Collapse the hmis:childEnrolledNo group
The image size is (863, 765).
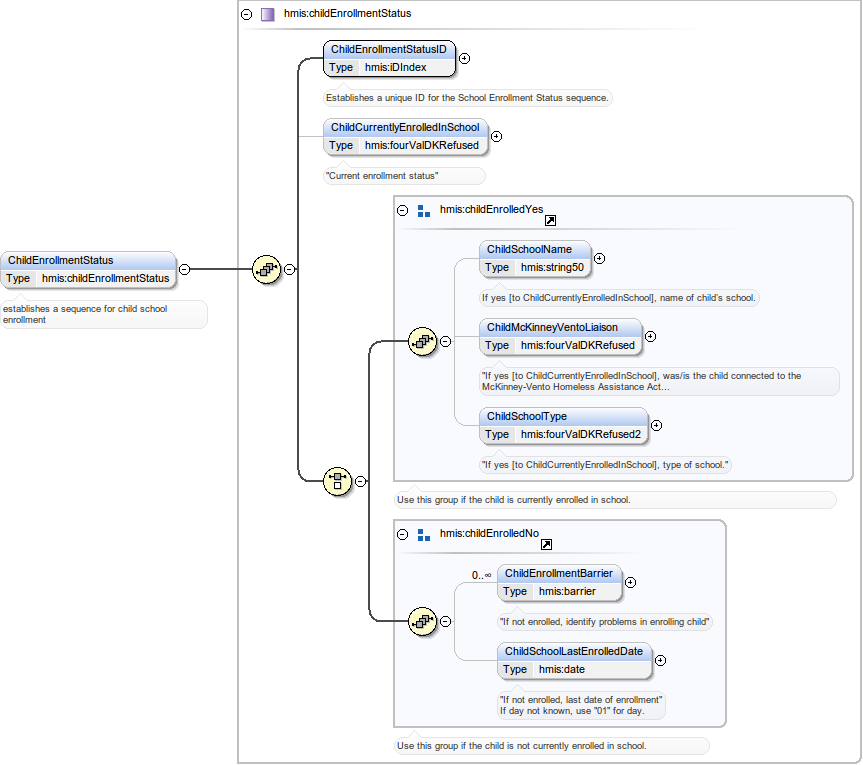pyautogui.click(x=403, y=534)
